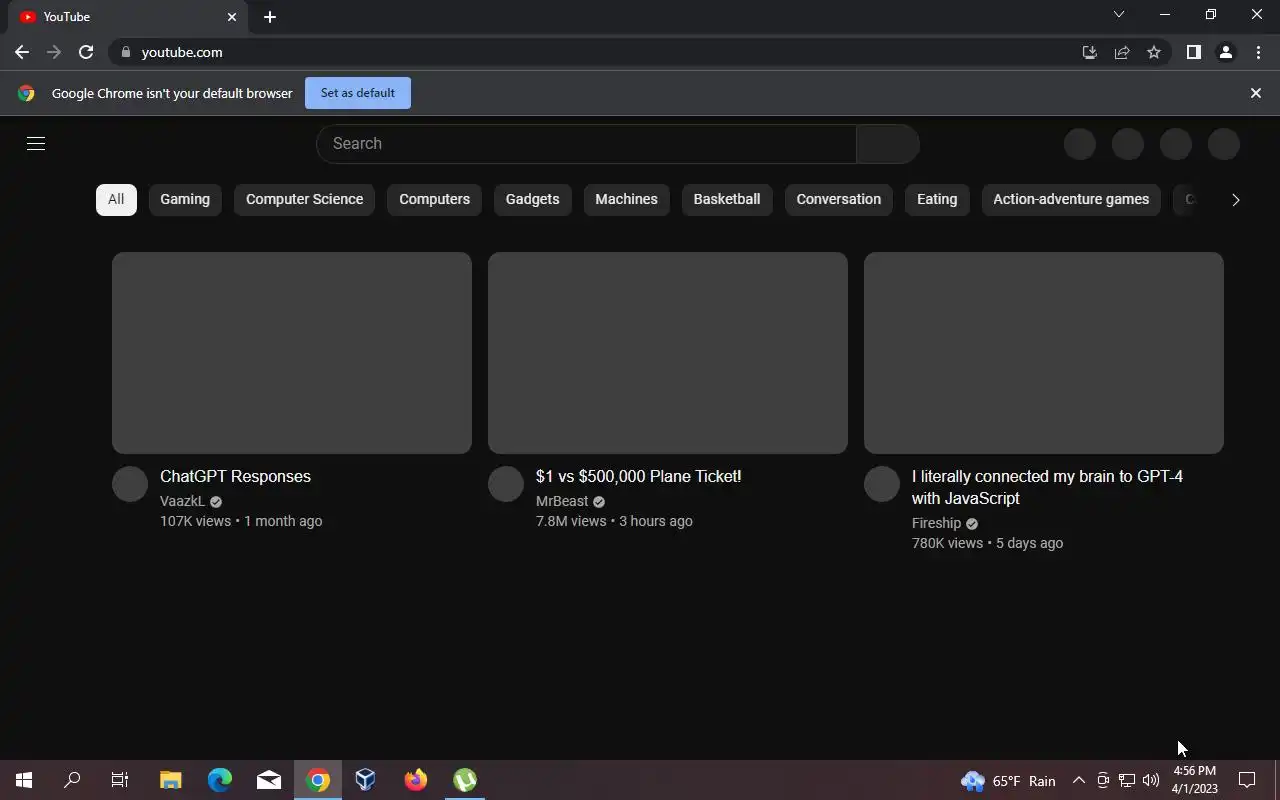Click the $1 vs $500,000 Plane Ticket! title
The height and width of the screenshot is (800, 1280).
638,476
